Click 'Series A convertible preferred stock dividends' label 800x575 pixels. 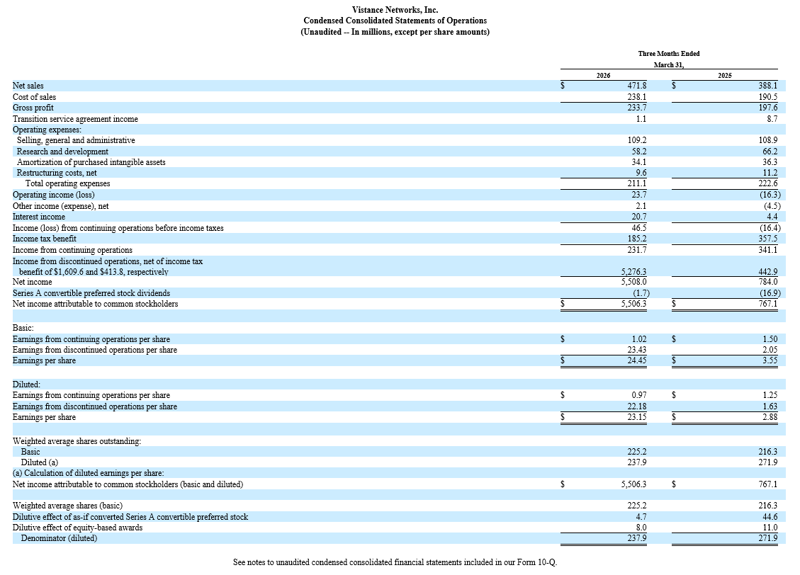(91, 293)
